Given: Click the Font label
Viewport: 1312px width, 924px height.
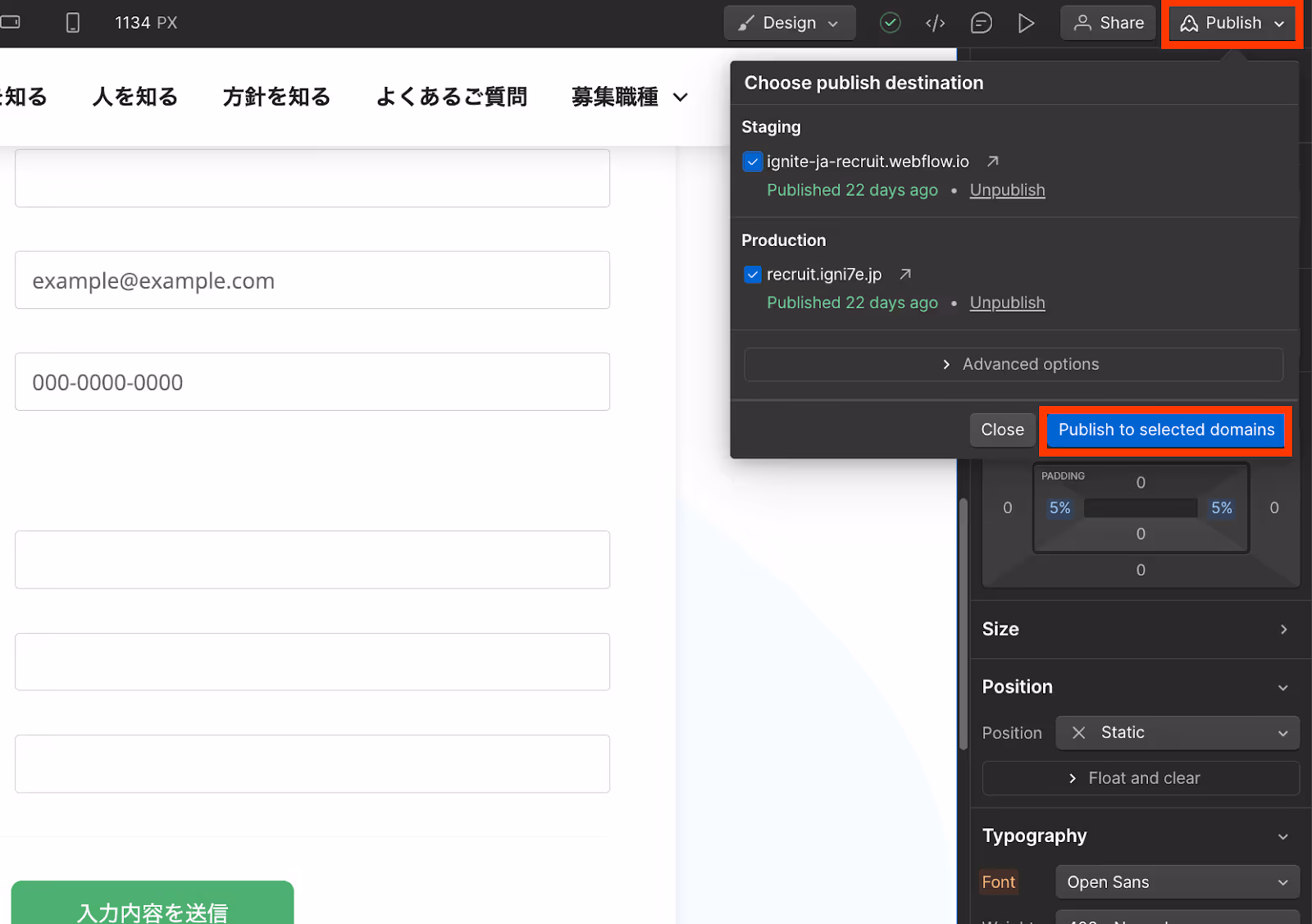Looking at the screenshot, I should click(998, 882).
